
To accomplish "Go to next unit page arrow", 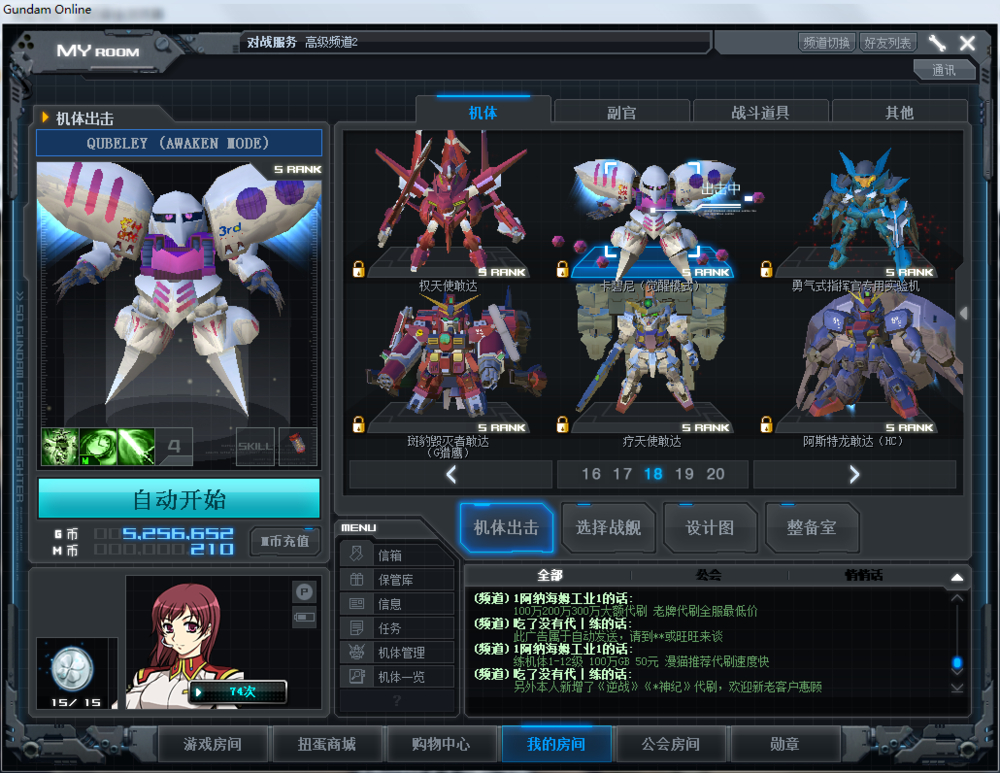I will (x=855, y=475).
